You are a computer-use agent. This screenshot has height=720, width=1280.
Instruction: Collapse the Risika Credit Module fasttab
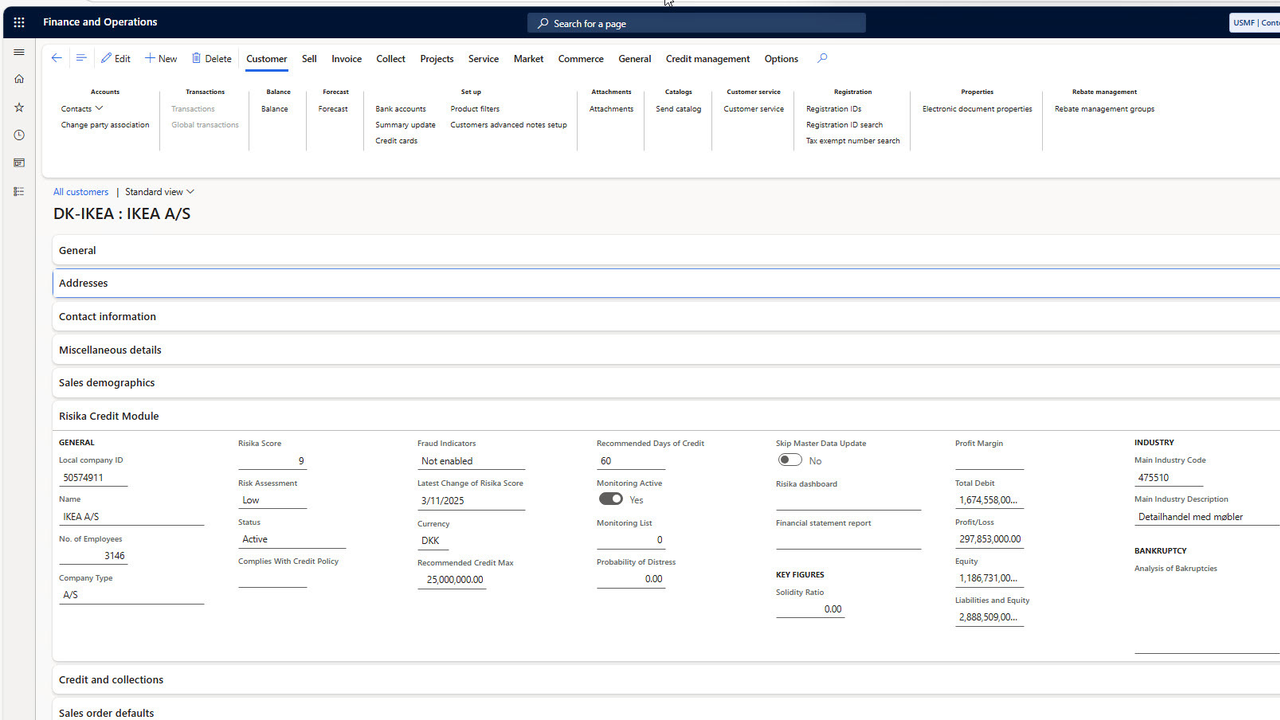(x=666, y=416)
